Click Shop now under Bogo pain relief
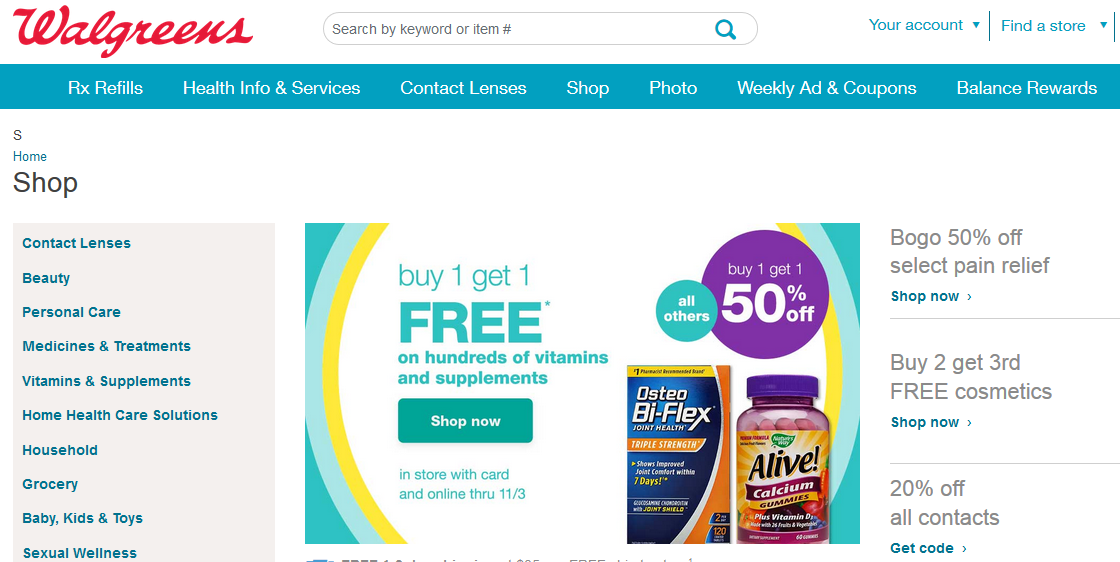The height and width of the screenshot is (562, 1120). tap(931, 296)
